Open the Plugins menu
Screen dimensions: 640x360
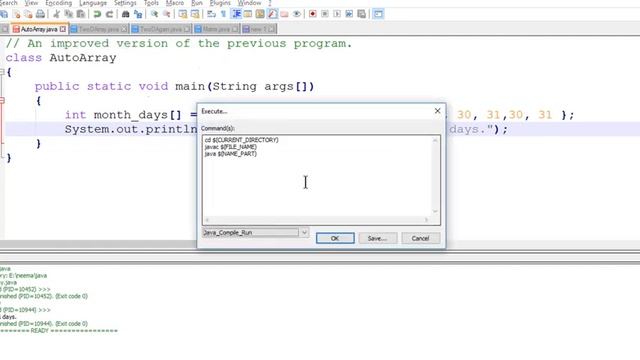[220, 3]
